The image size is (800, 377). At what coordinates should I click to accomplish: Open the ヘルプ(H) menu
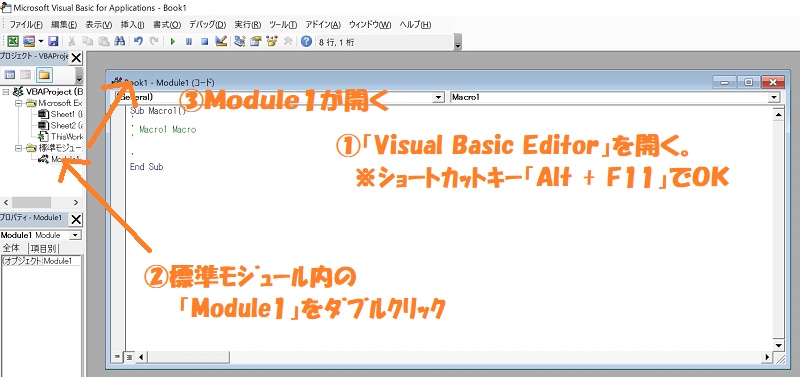click(x=415, y=24)
